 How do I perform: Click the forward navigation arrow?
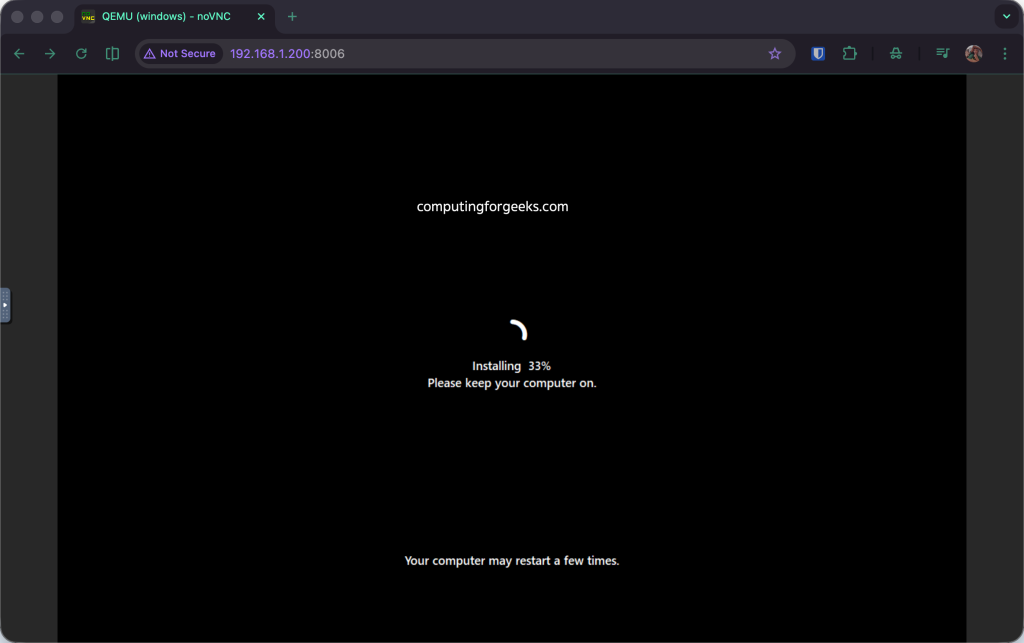tap(49, 53)
